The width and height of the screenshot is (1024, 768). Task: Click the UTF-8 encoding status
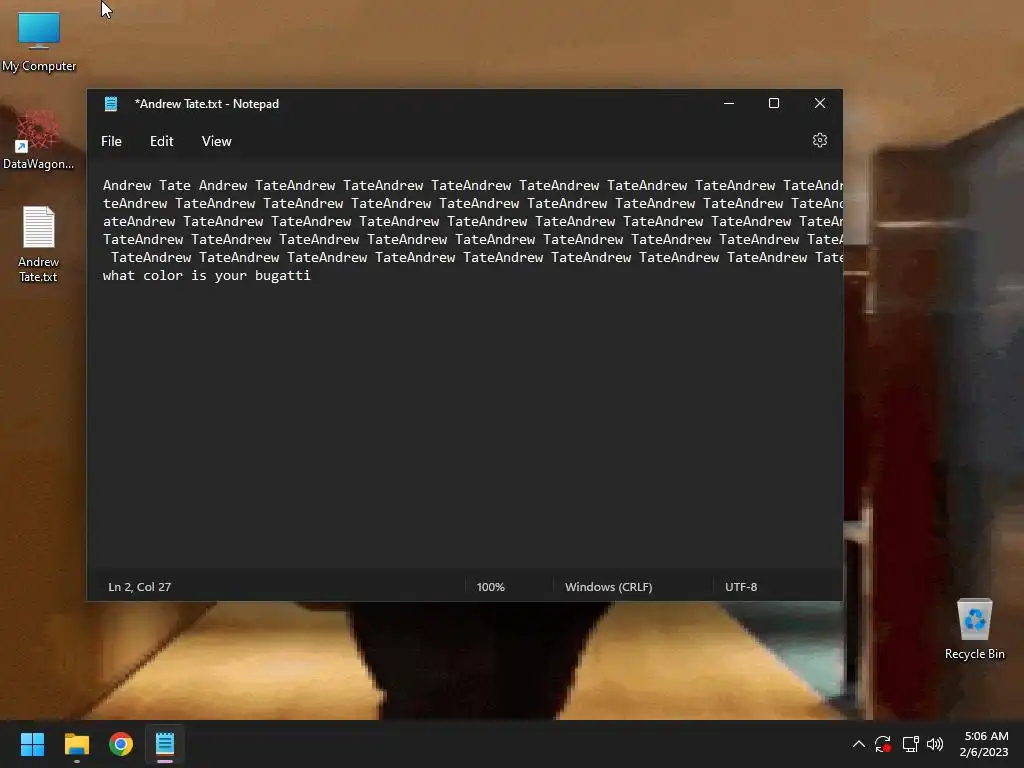pyautogui.click(x=741, y=586)
